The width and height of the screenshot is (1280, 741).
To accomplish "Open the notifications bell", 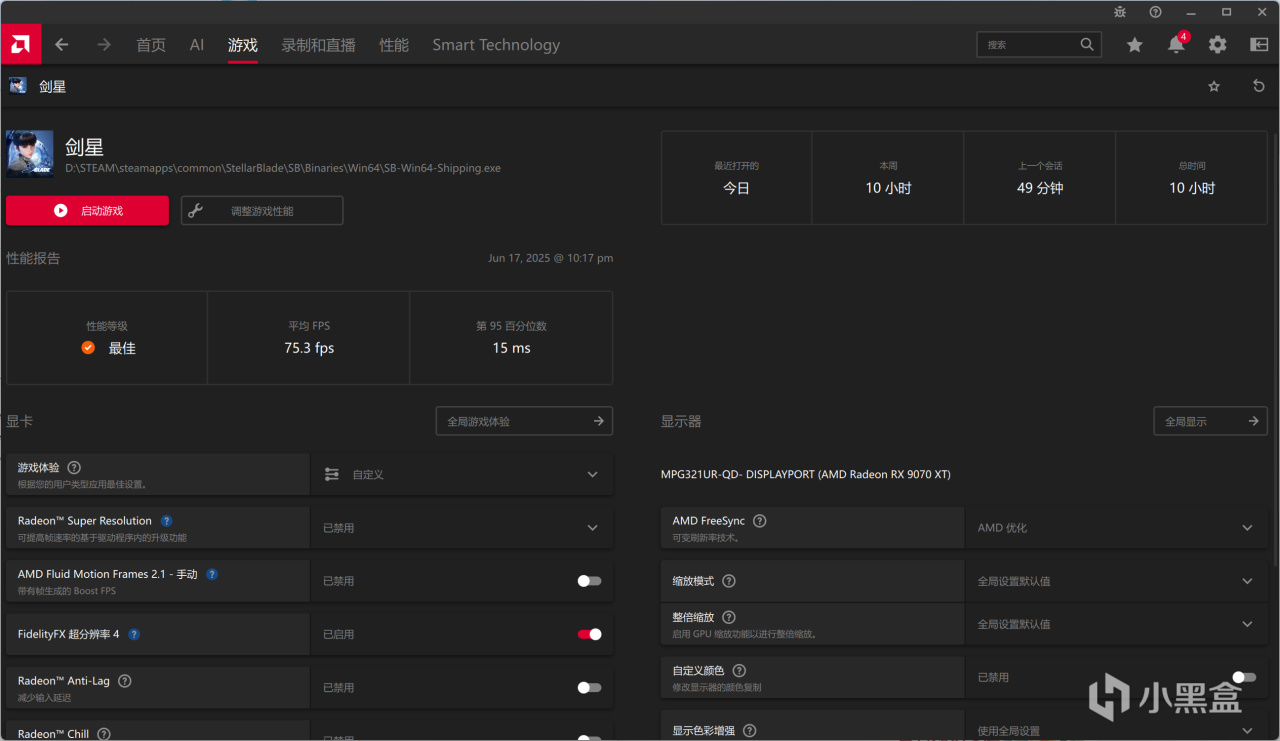I will (x=1176, y=45).
